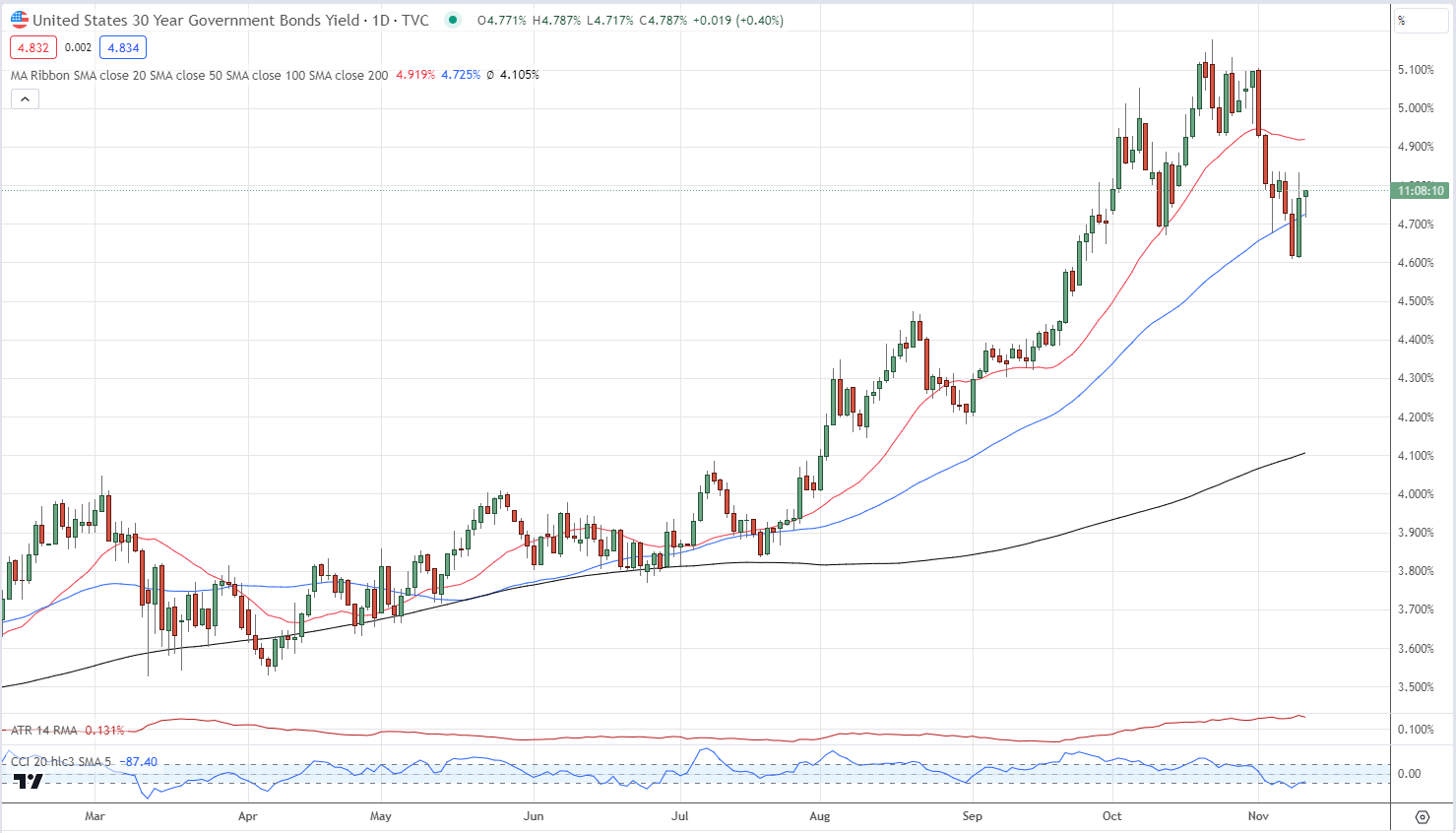Click the Oct label on time axis
This screenshot has width=1456, height=833.
[1111, 816]
